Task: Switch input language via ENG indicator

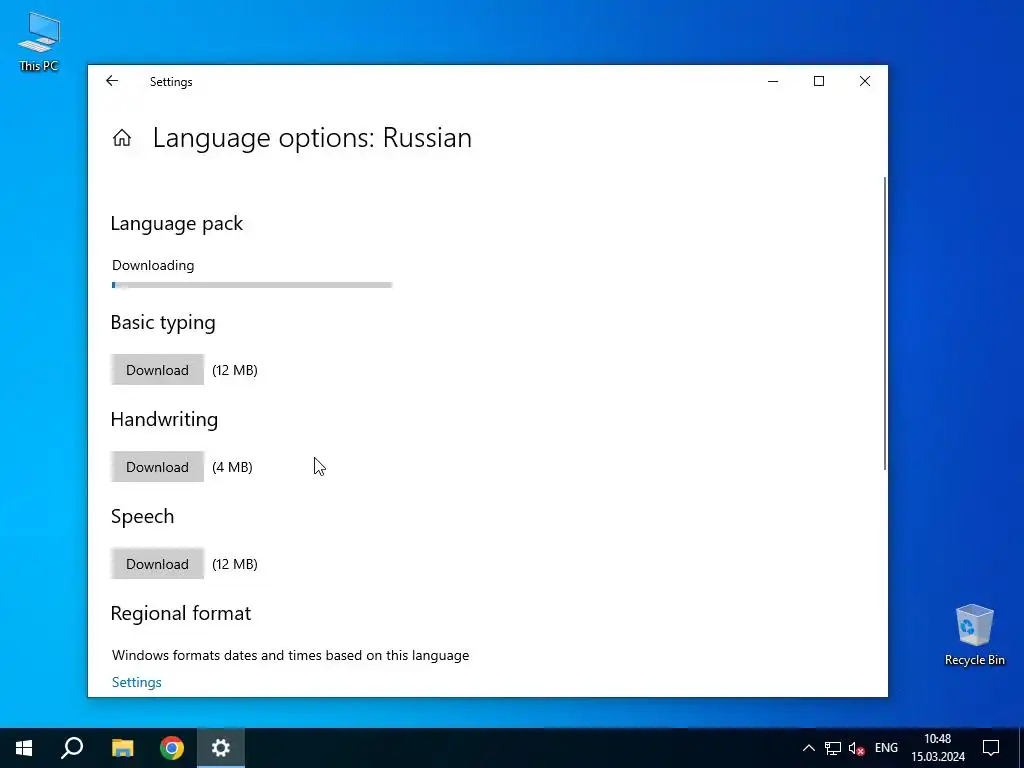Action: coord(886,748)
